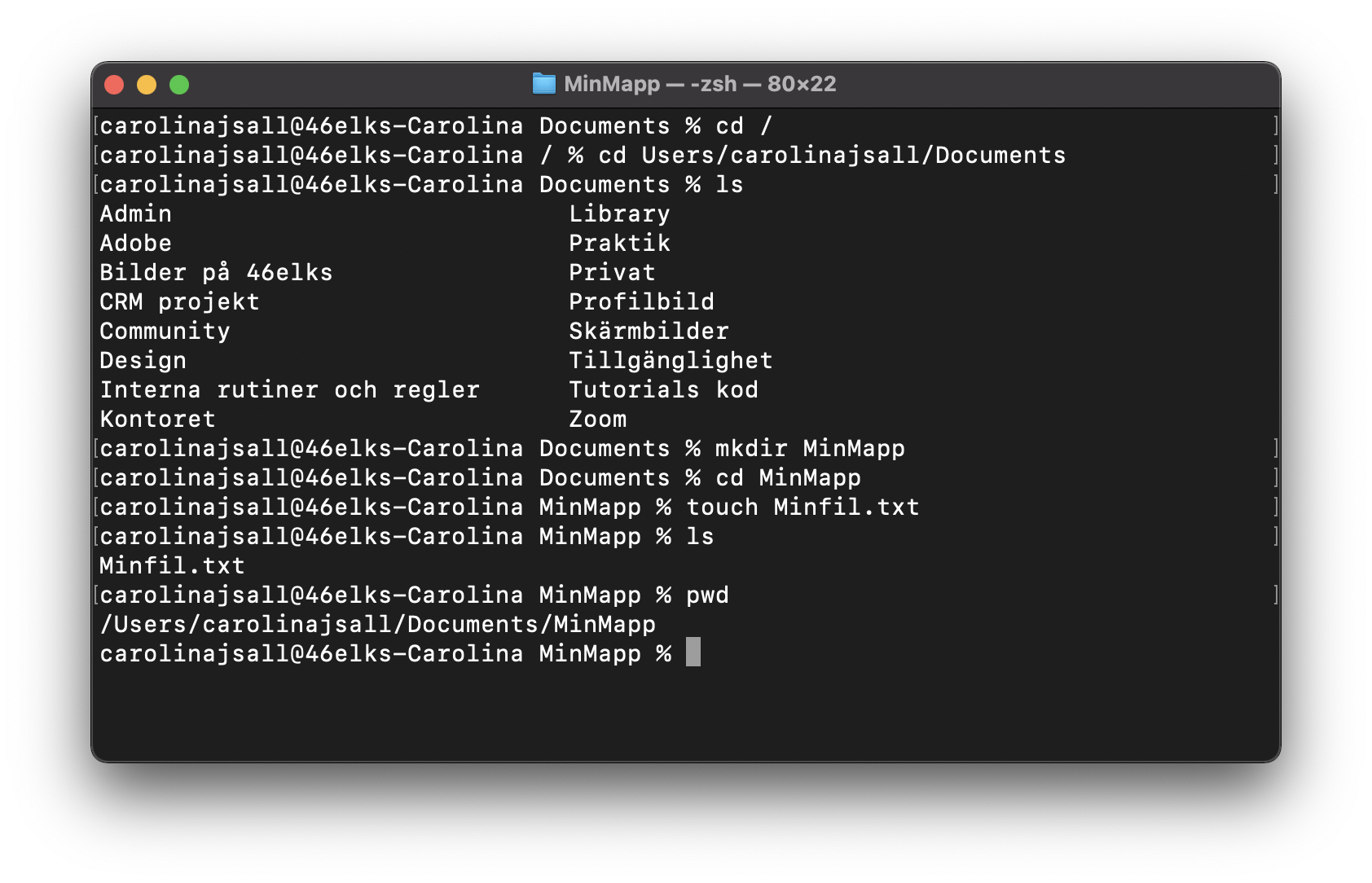Image resolution: width=1372 pixels, height=883 pixels.
Task: Click the last shell prompt line
Action: click(383, 652)
